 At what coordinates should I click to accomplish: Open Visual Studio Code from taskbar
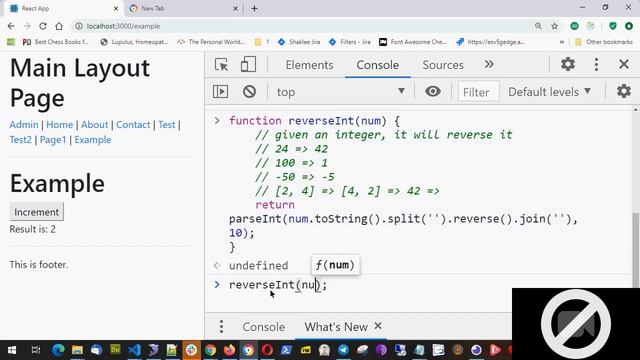pyautogui.click(x=134, y=350)
